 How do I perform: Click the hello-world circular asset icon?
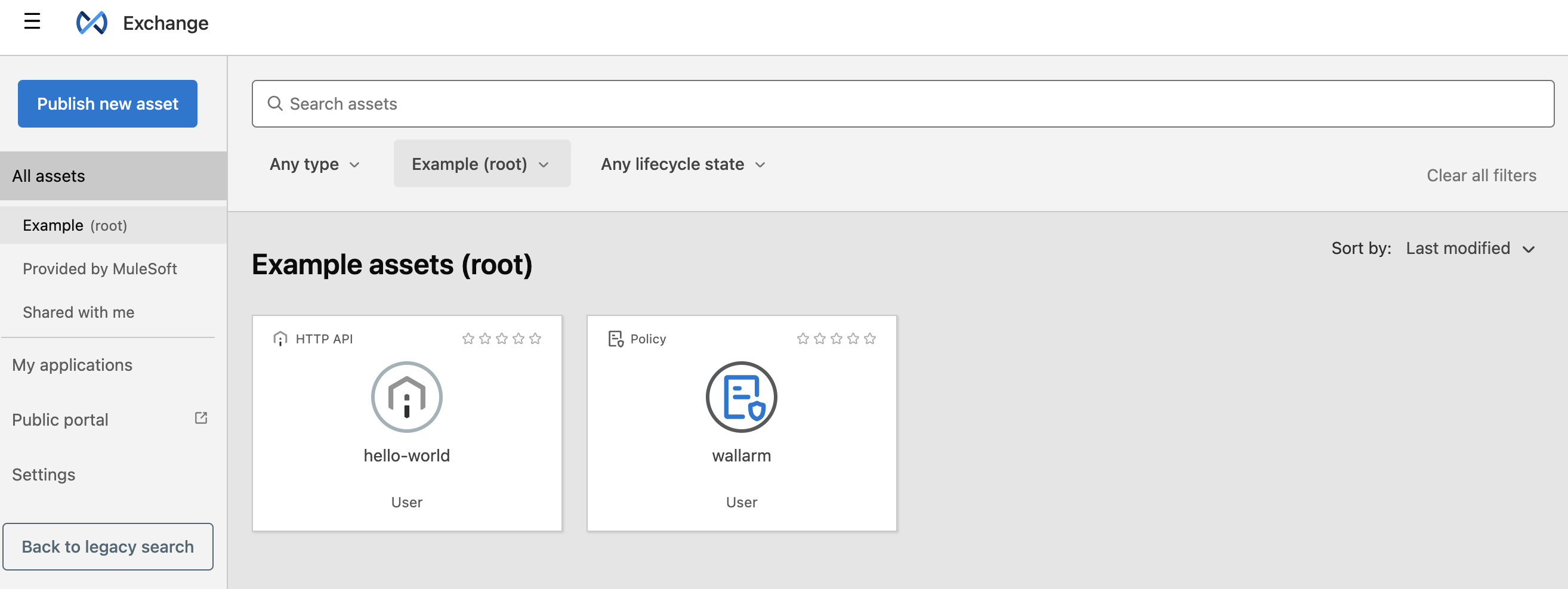click(406, 396)
